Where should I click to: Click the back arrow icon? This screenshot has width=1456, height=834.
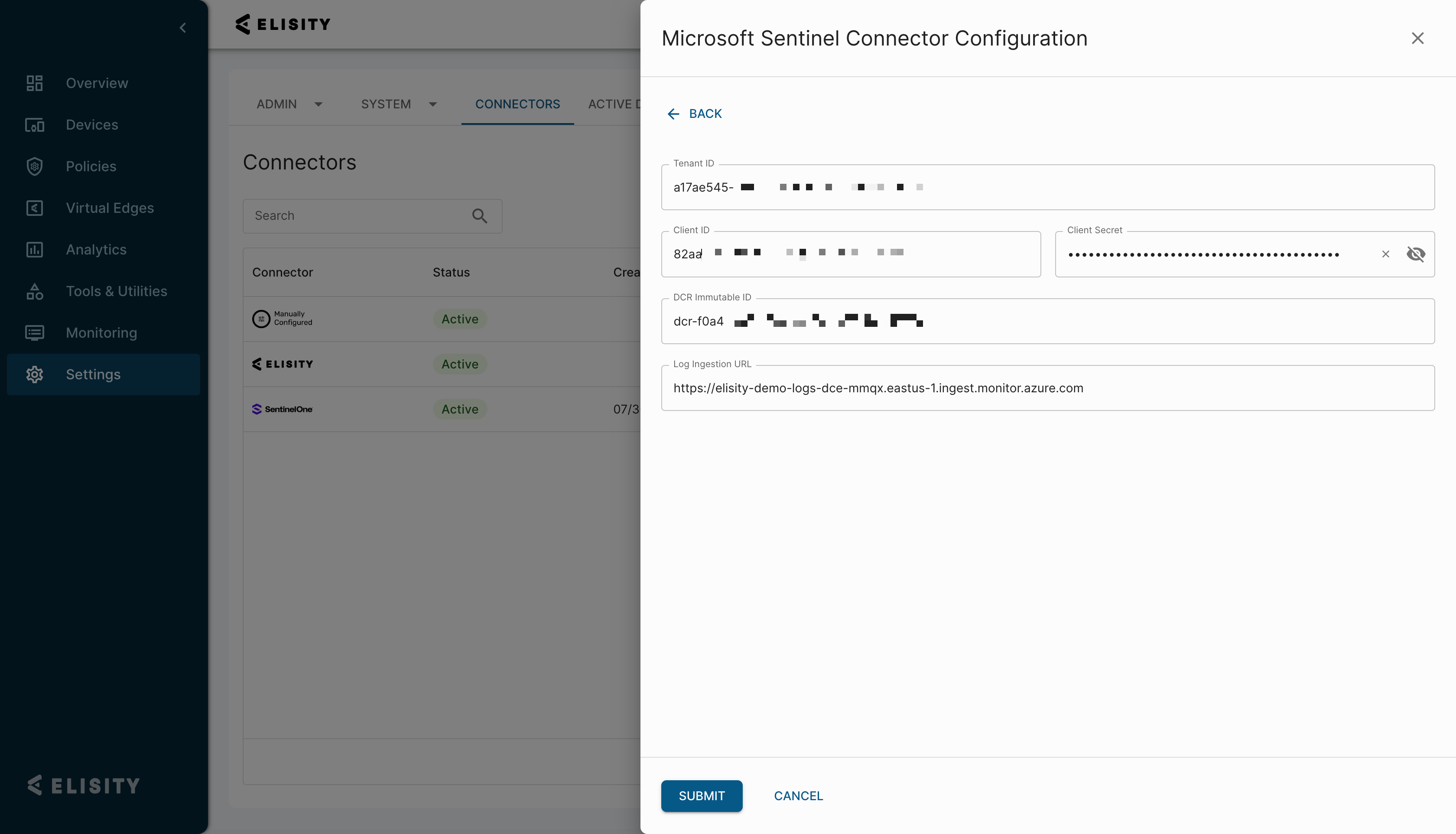[x=673, y=114]
